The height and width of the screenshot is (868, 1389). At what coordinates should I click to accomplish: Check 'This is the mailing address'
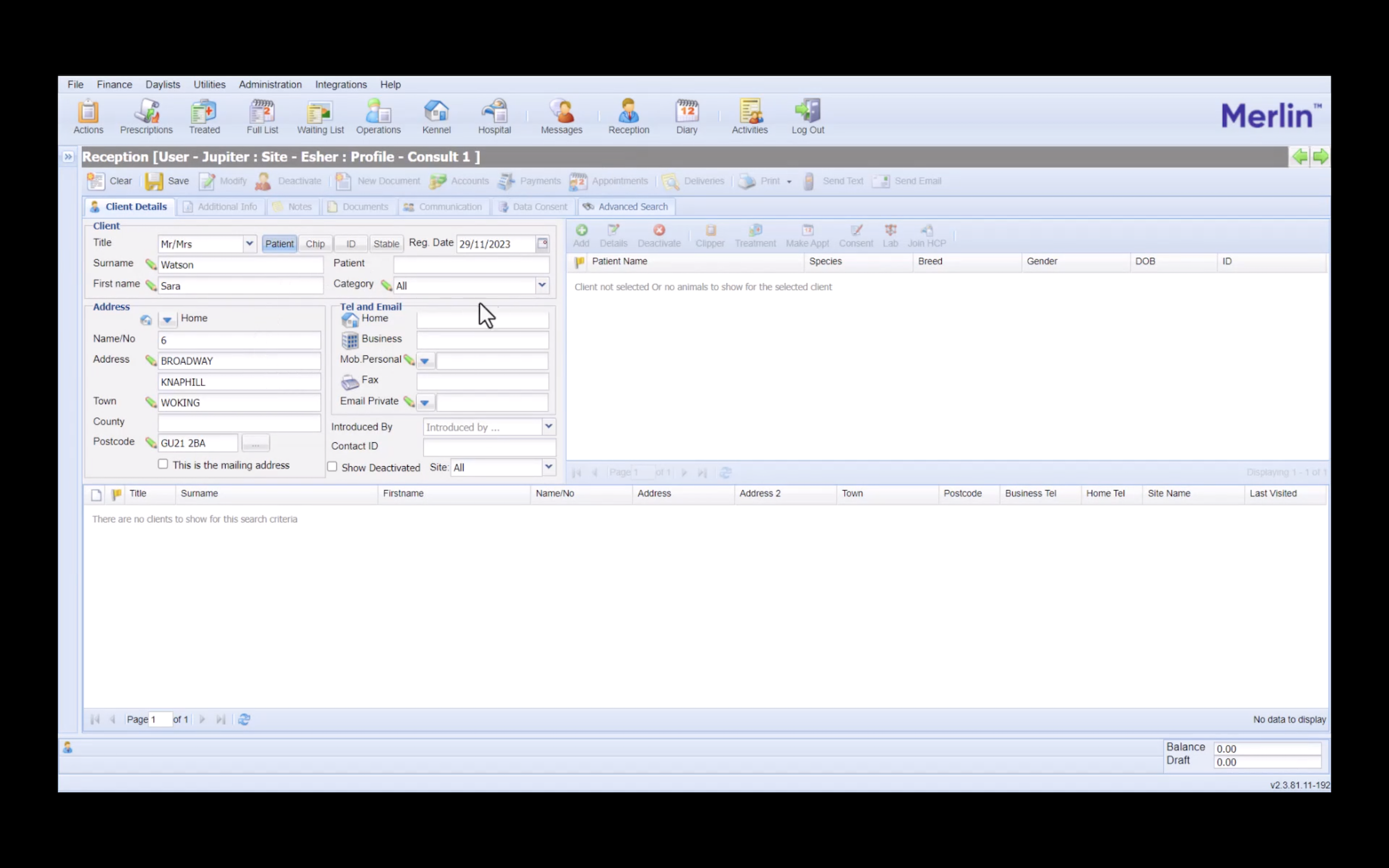click(x=163, y=464)
